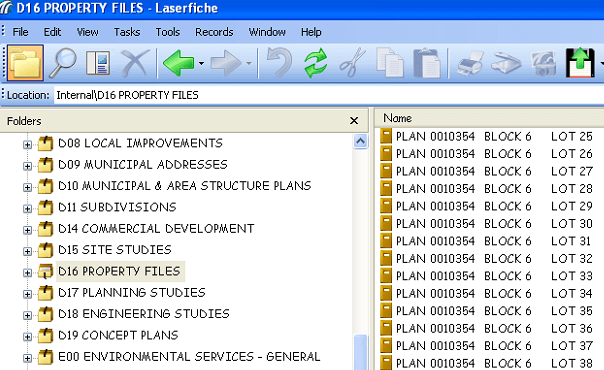
Task: Click the LOT 27 row folder icon
Action: coord(386,171)
